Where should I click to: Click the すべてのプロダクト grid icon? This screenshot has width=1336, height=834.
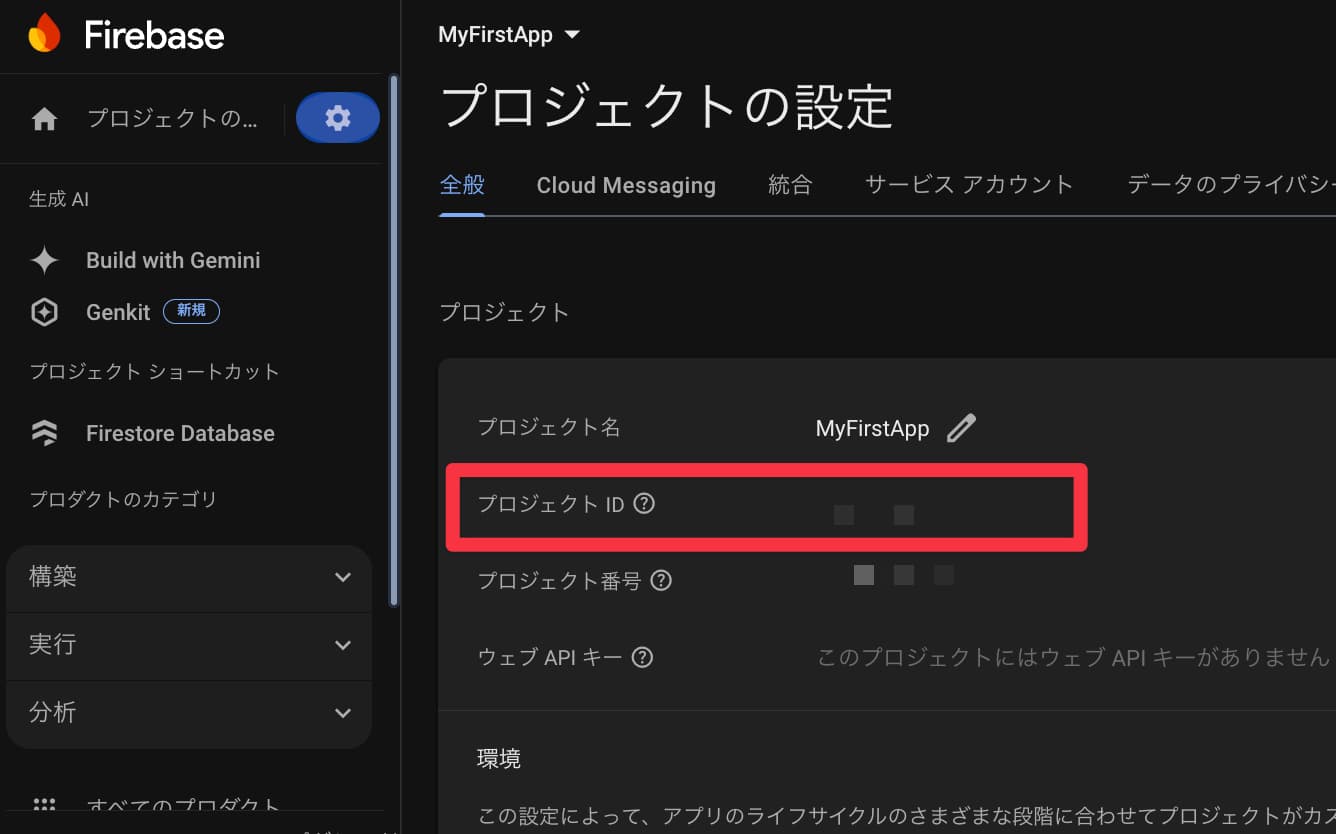pos(44,804)
